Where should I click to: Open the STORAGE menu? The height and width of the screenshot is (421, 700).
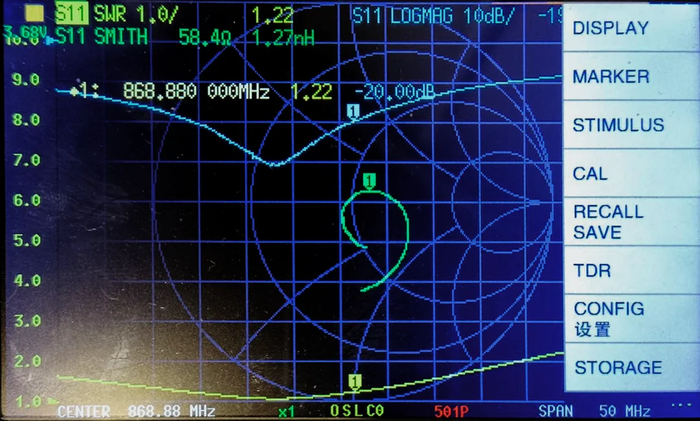(x=631, y=367)
